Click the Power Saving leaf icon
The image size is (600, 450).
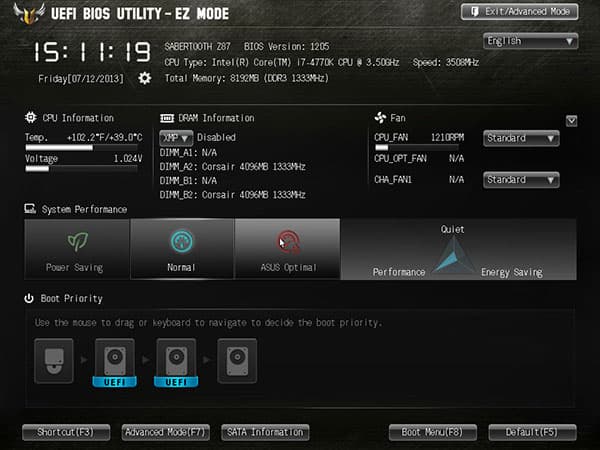[x=77, y=241]
